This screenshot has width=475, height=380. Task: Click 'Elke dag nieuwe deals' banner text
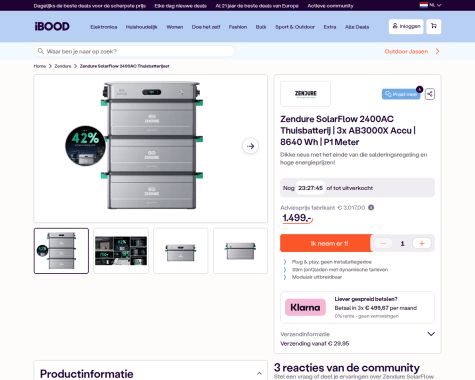[180, 6]
